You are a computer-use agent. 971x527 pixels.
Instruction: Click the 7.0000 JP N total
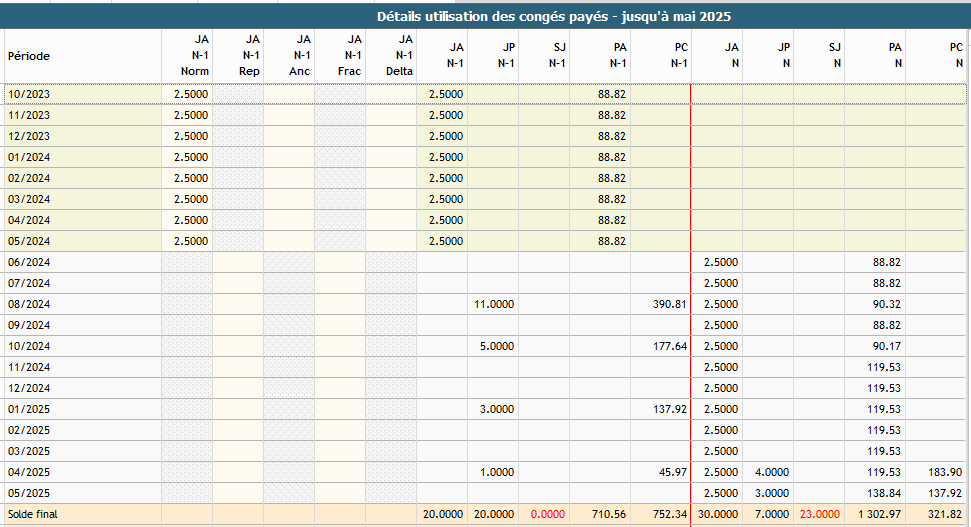pyautogui.click(x=772, y=515)
